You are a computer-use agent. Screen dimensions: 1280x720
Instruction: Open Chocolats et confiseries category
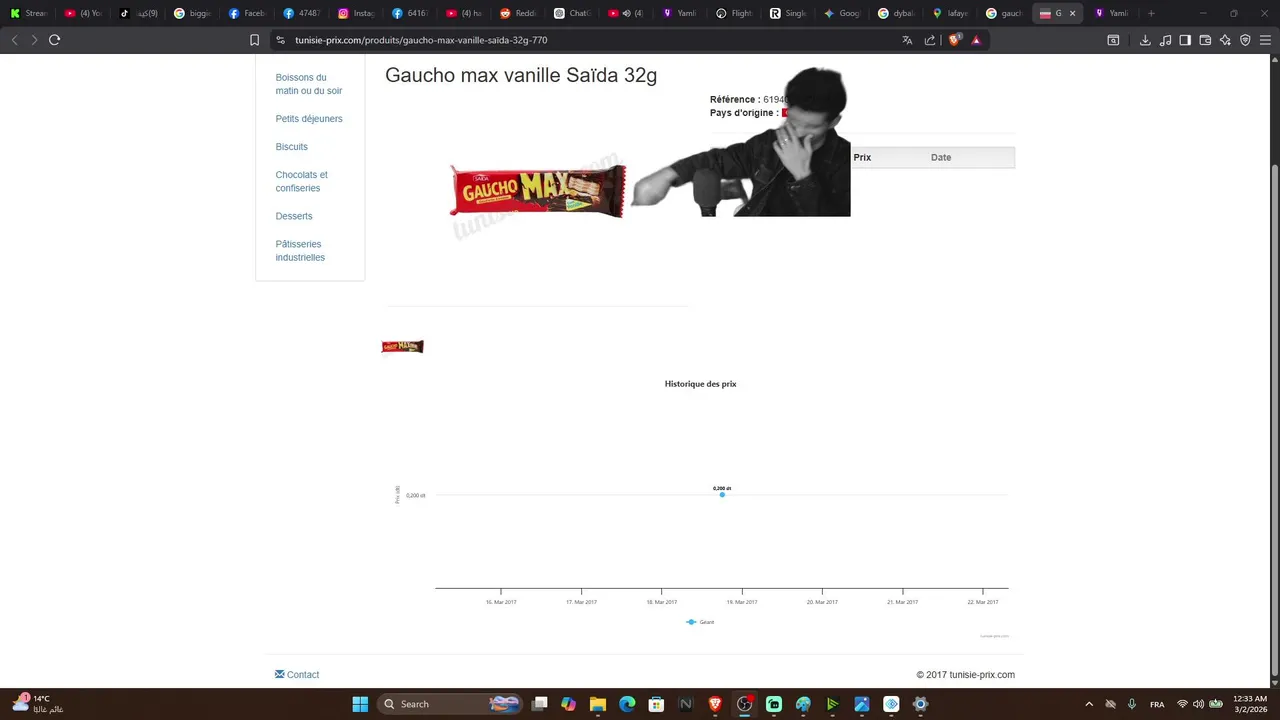pyautogui.click(x=302, y=181)
